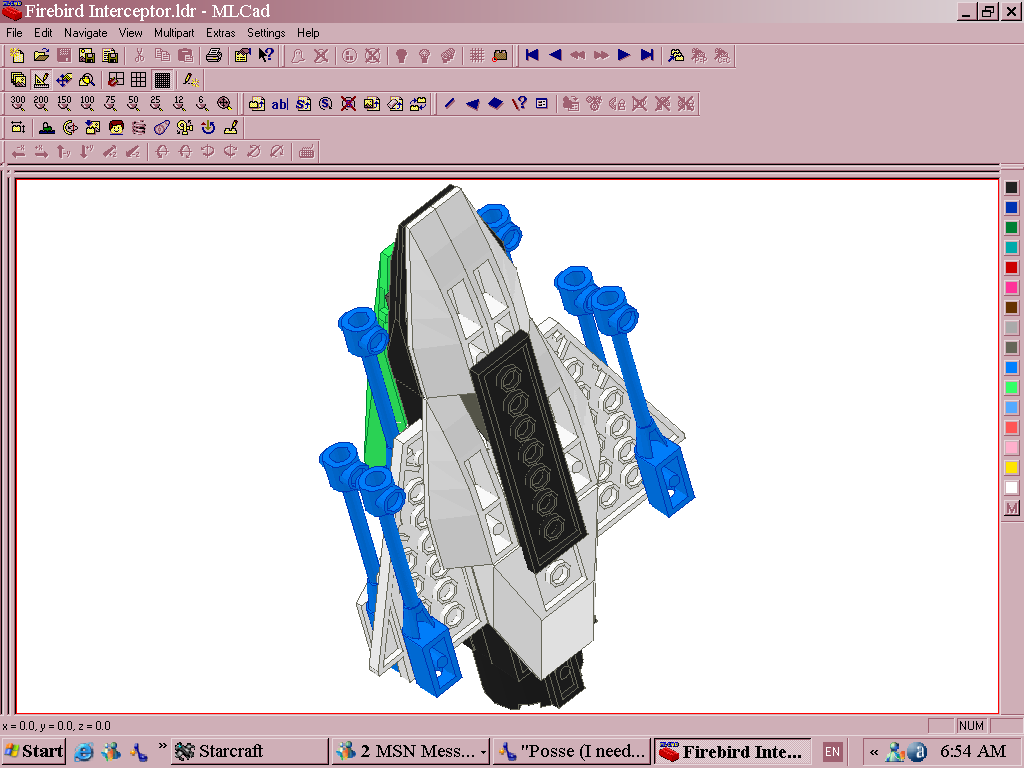Pick the red color swatch
1024x768 pixels.
[x=1012, y=268]
